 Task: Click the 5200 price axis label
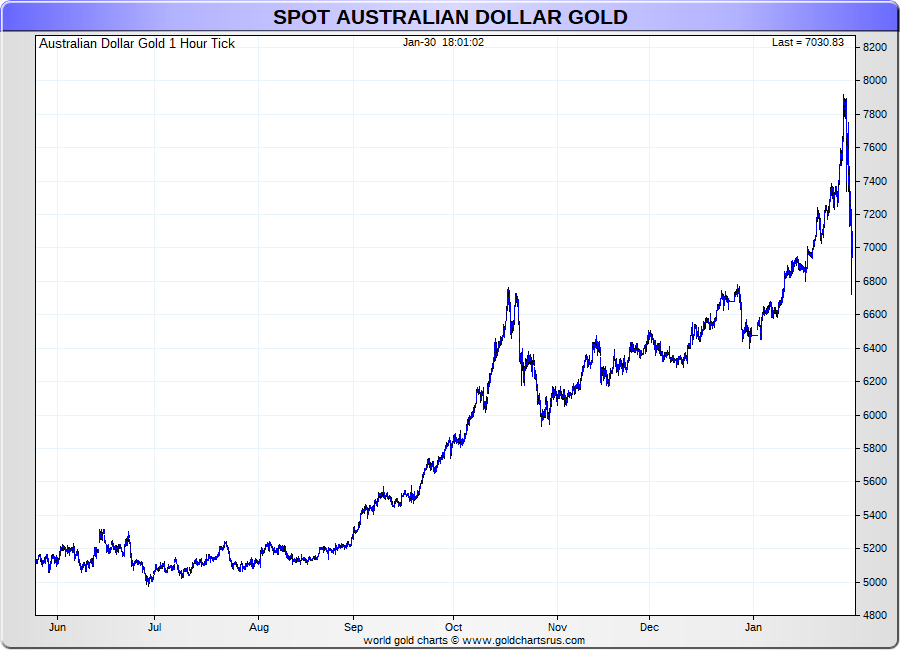(x=875, y=548)
